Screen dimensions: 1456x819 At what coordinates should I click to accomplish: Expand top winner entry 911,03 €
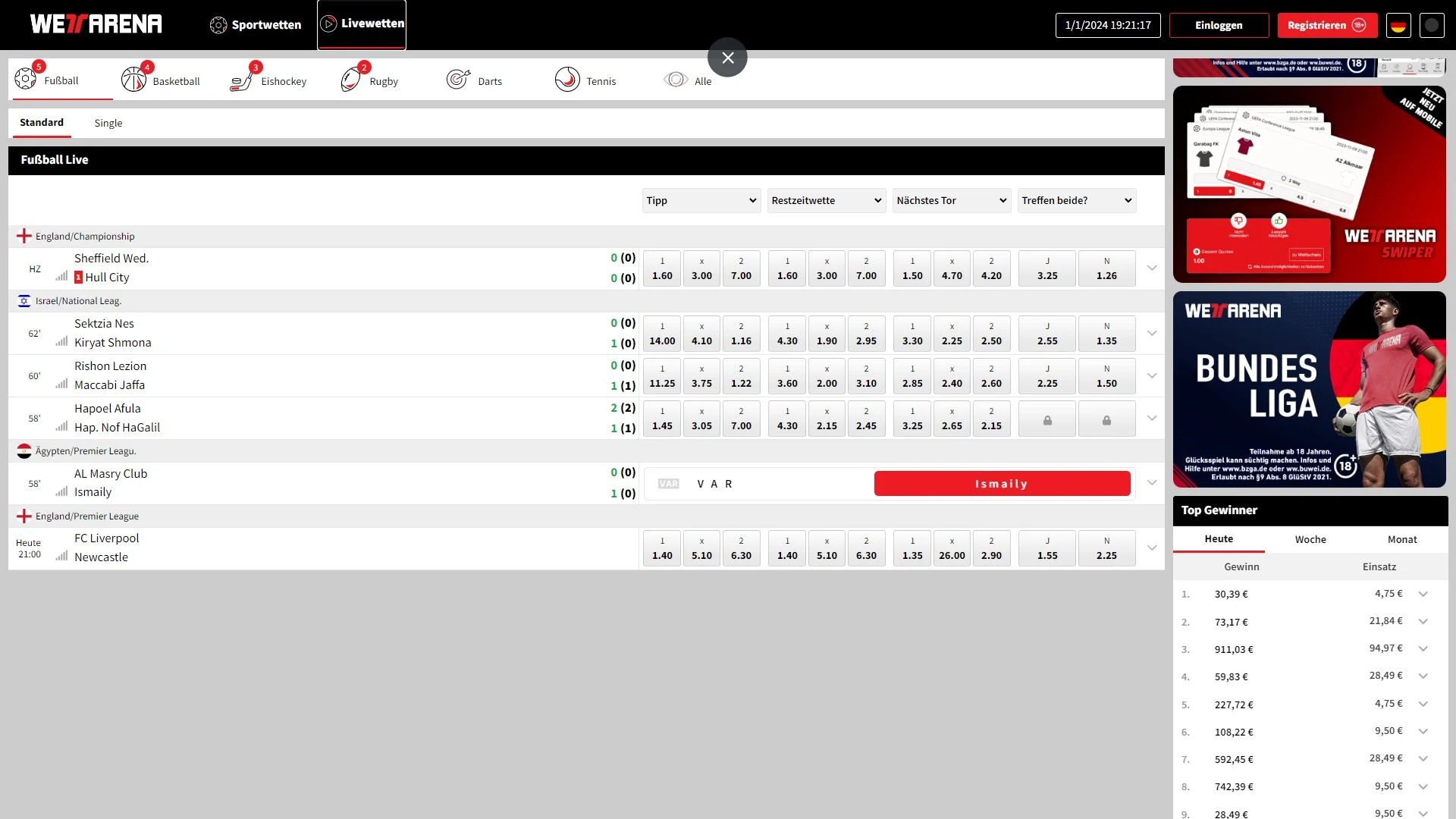(x=1423, y=649)
